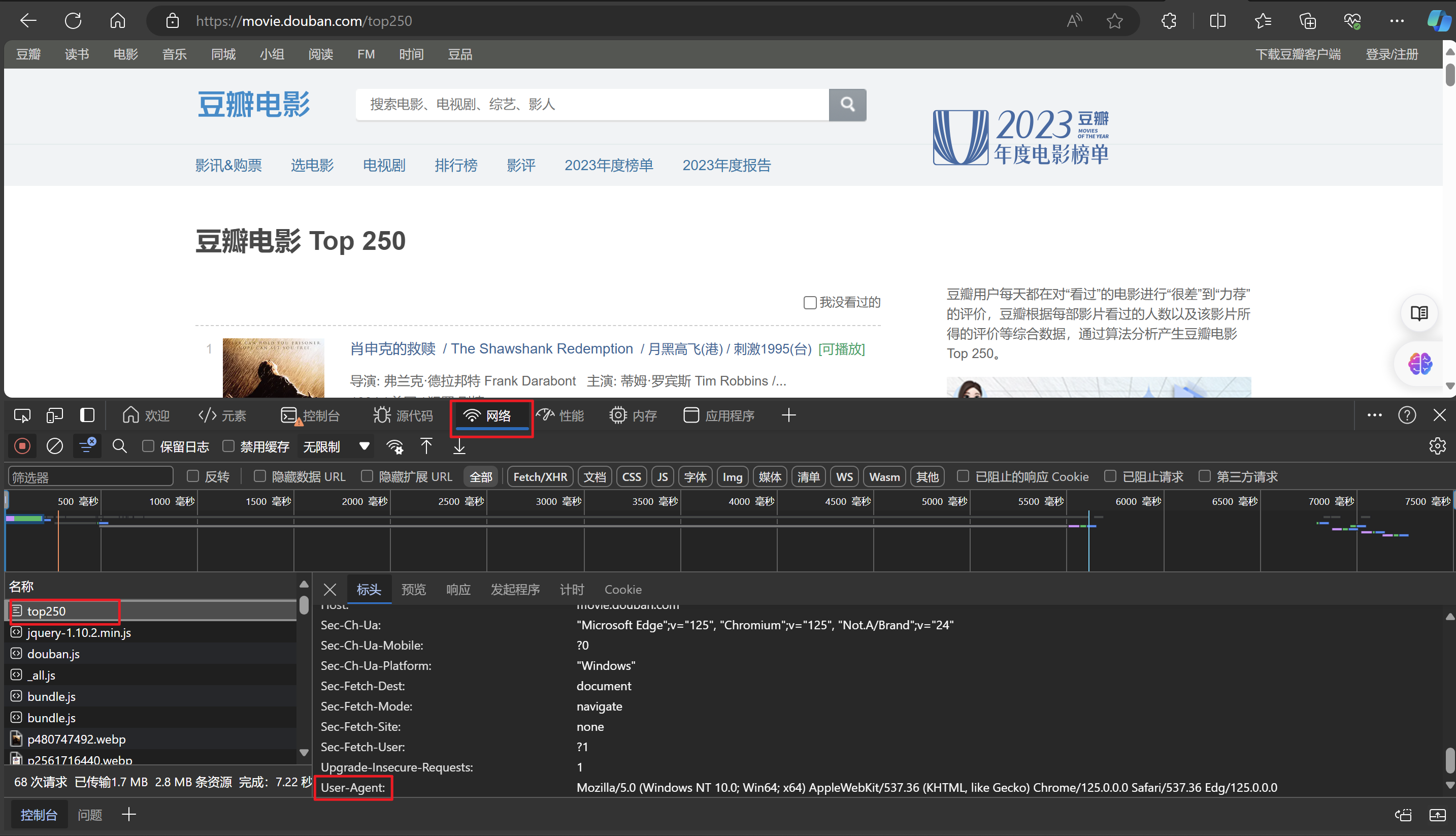Clear the network log
Image resolution: width=1456 pixels, height=836 pixels.
pos(54,446)
